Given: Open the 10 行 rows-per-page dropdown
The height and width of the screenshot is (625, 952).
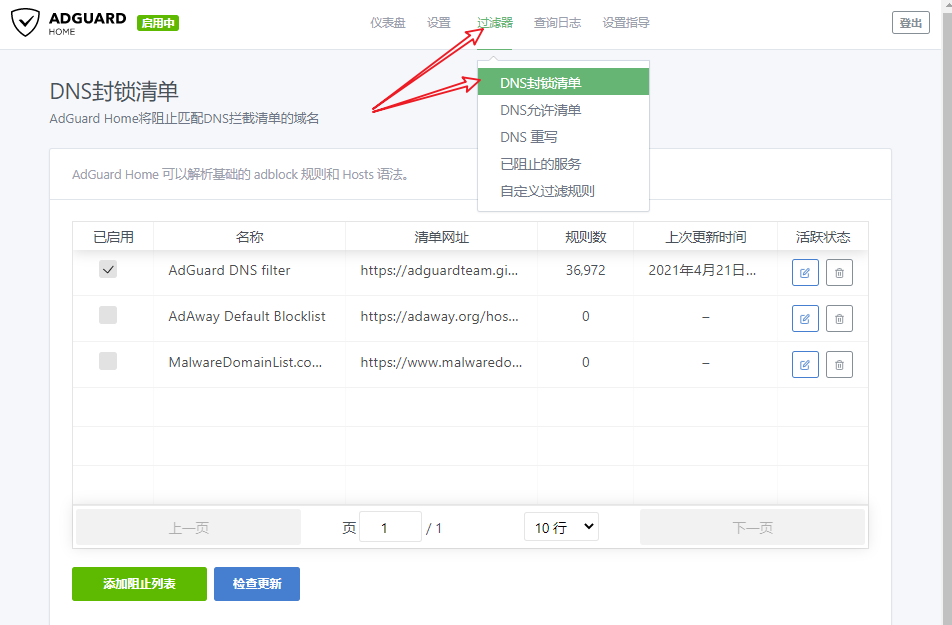Looking at the screenshot, I should click(561, 527).
